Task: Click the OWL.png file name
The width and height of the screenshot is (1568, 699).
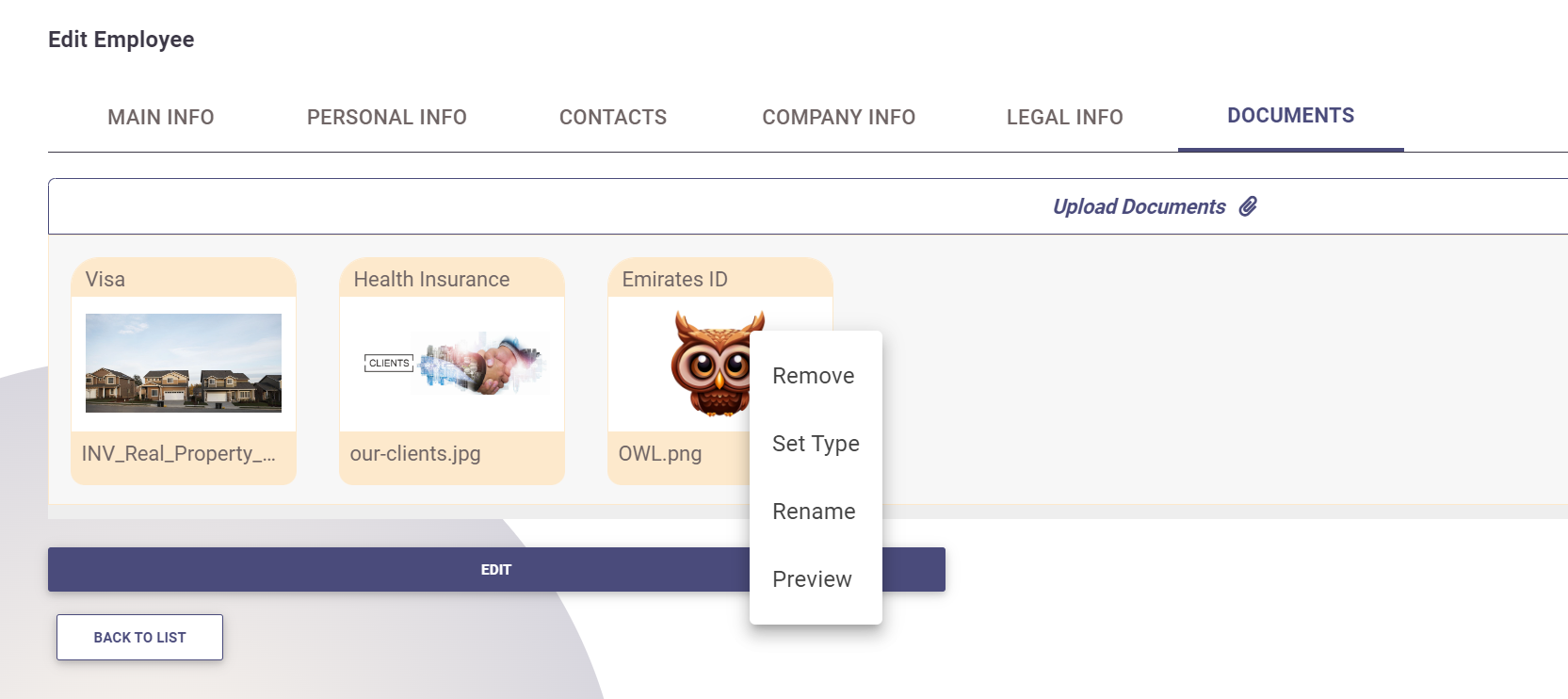Action: point(660,454)
